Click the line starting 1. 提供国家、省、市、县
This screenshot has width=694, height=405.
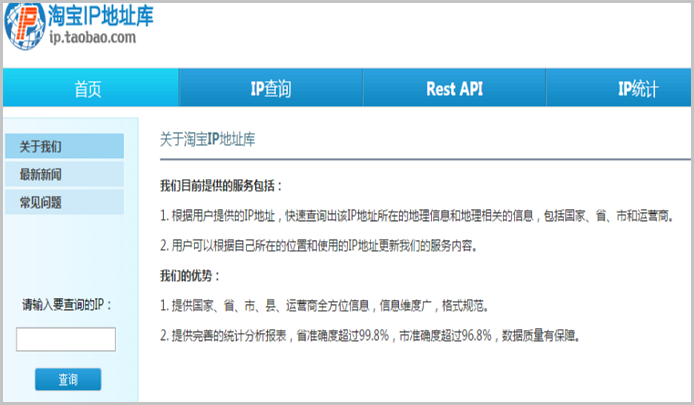tap(324, 305)
